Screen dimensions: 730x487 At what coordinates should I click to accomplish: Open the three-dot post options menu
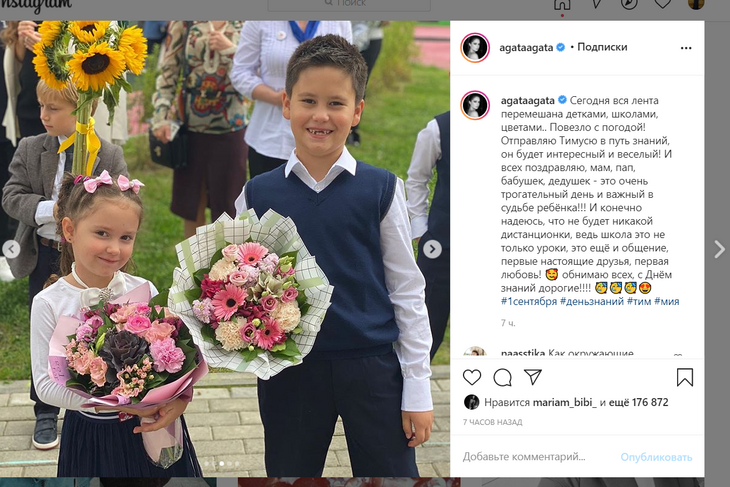(x=686, y=48)
